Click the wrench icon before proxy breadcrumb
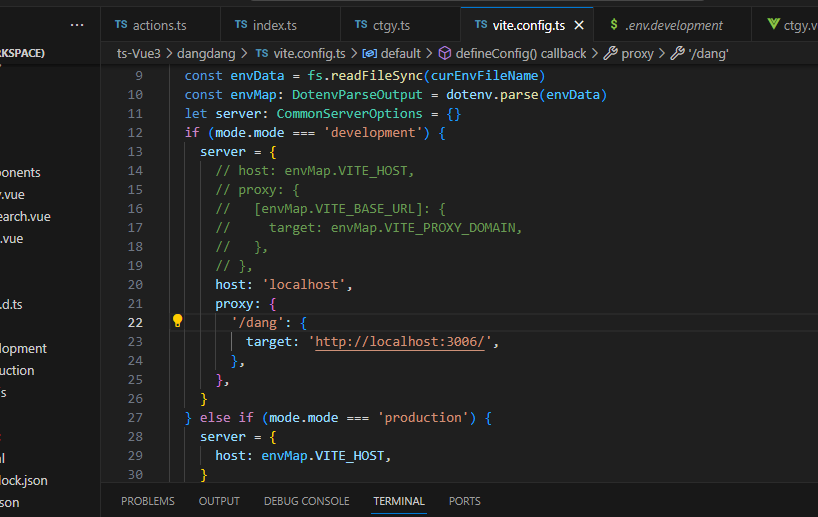Image resolution: width=818 pixels, height=517 pixels. [x=610, y=53]
